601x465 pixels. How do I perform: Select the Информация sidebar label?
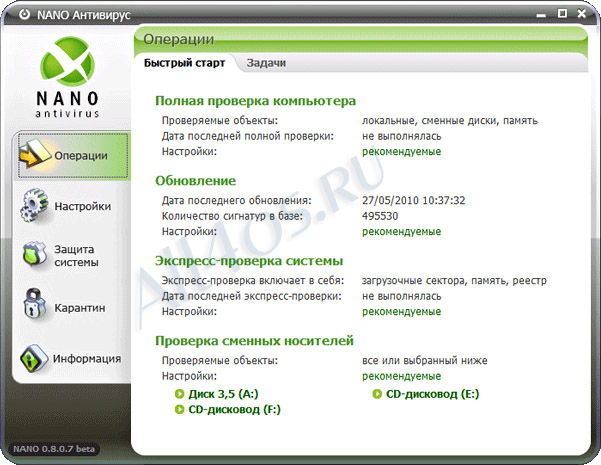click(87, 358)
